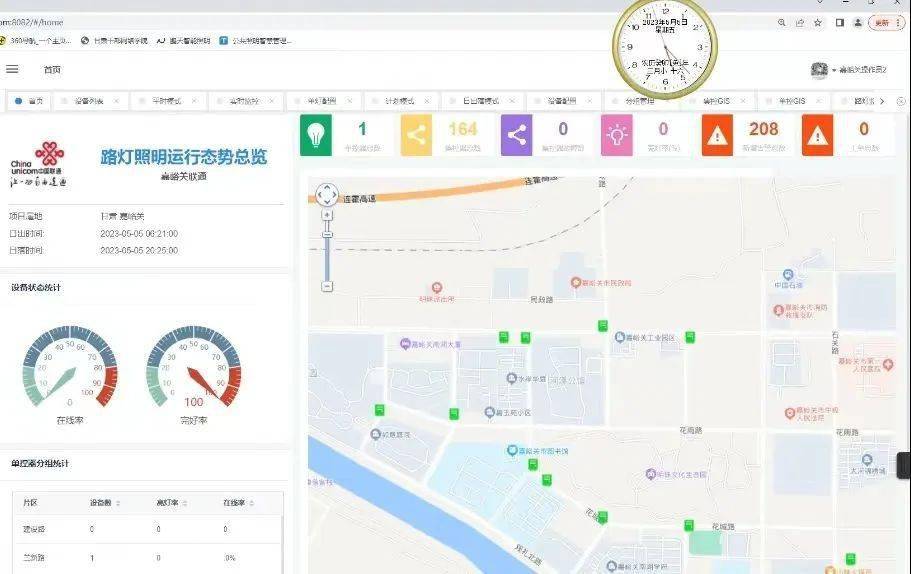The width and height of the screenshot is (911, 574).
Task: Click the warning icon beside 0 count
Action: (x=817, y=136)
